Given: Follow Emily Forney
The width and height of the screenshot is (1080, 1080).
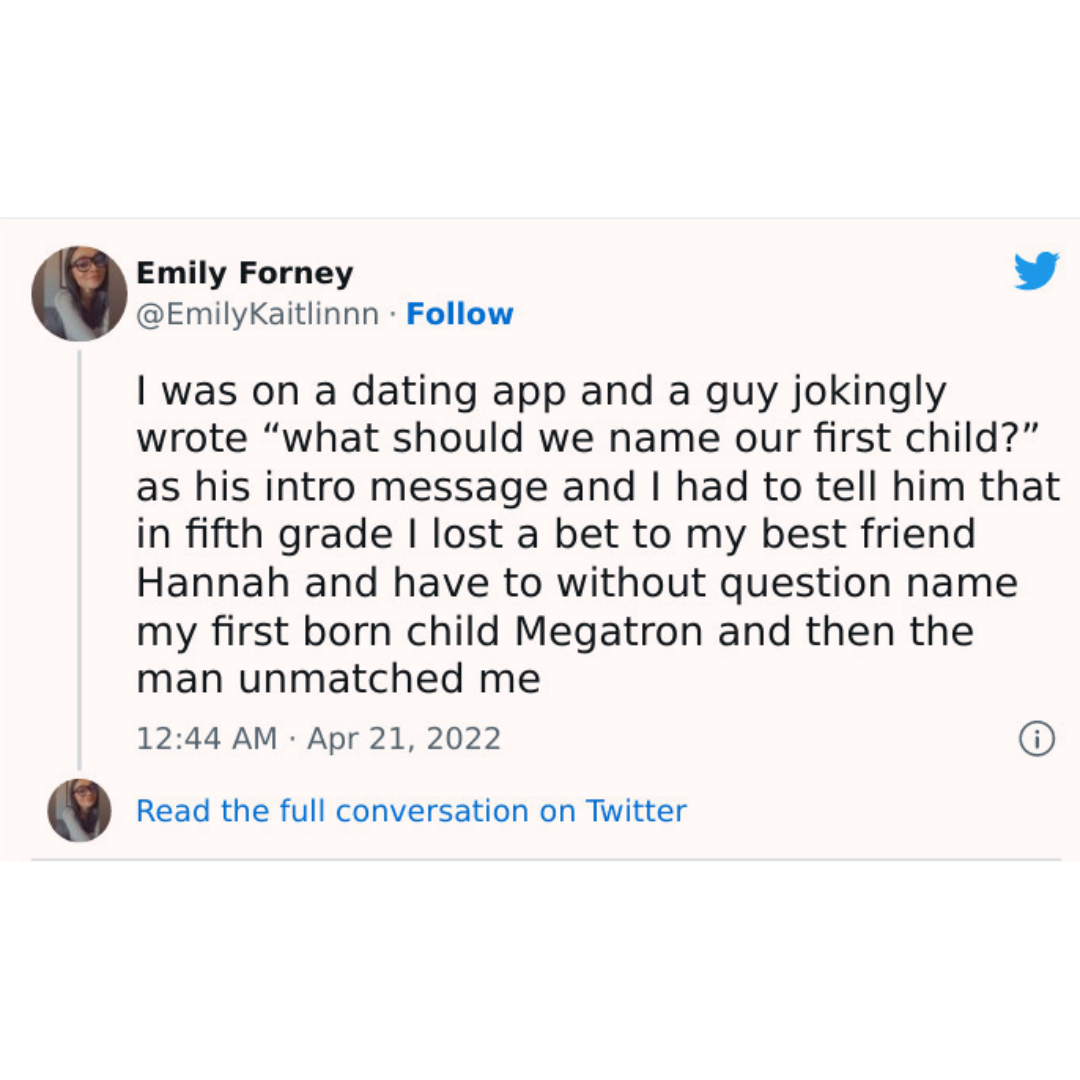Looking at the screenshot, I should (x=460, y=314).
